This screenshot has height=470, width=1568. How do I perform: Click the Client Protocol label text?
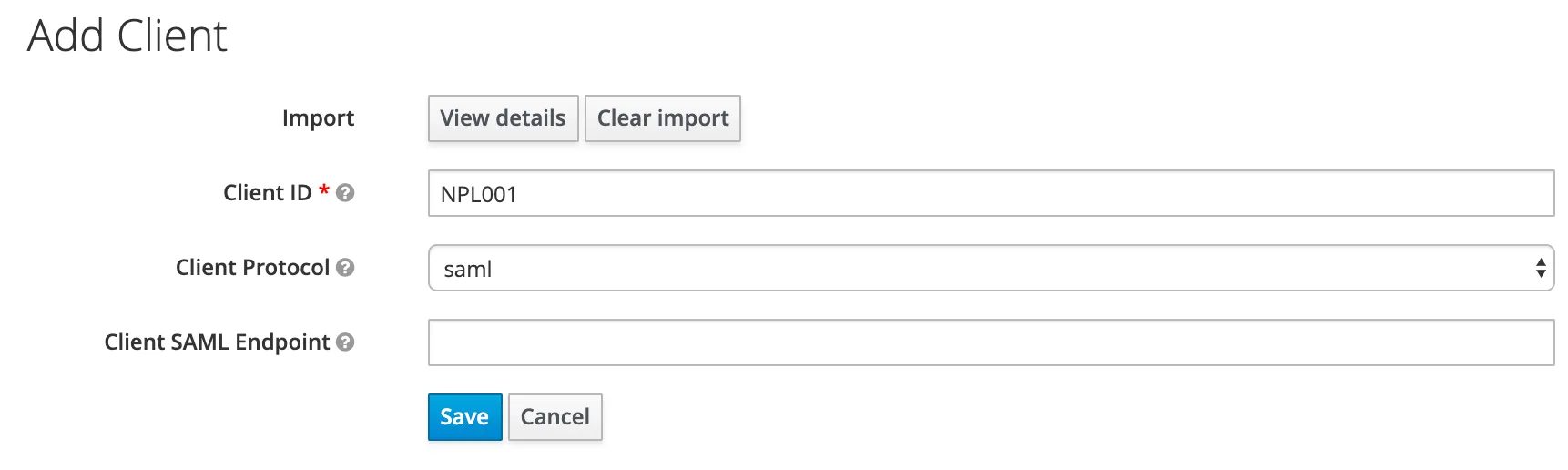coord(252,268)
